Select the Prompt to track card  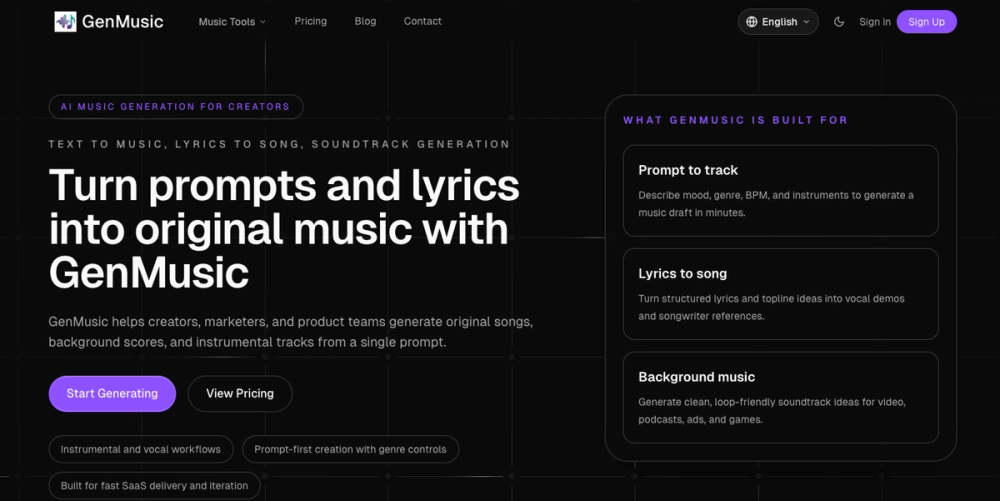tap(781, 191)
